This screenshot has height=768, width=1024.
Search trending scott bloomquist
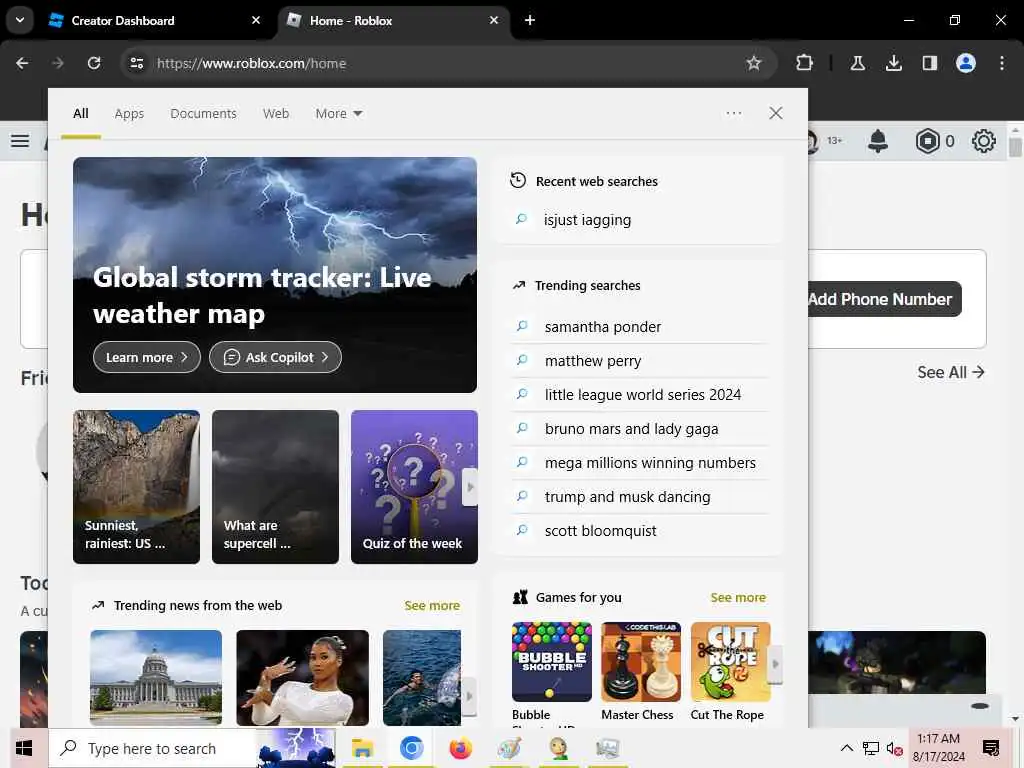640,530
